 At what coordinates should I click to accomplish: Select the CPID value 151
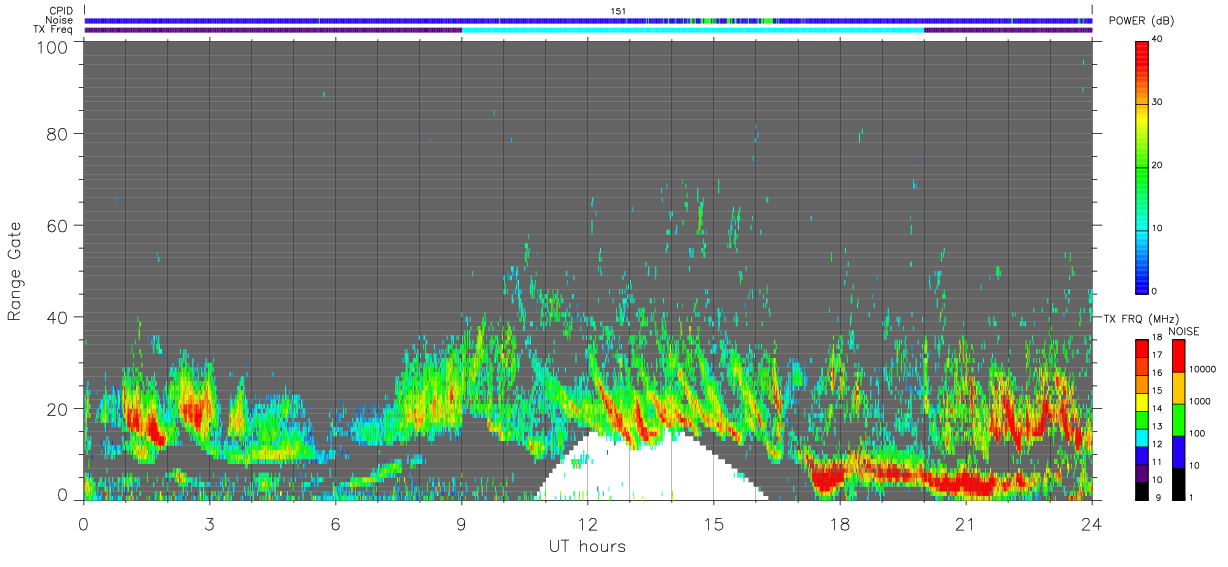[x=618, y=10]
